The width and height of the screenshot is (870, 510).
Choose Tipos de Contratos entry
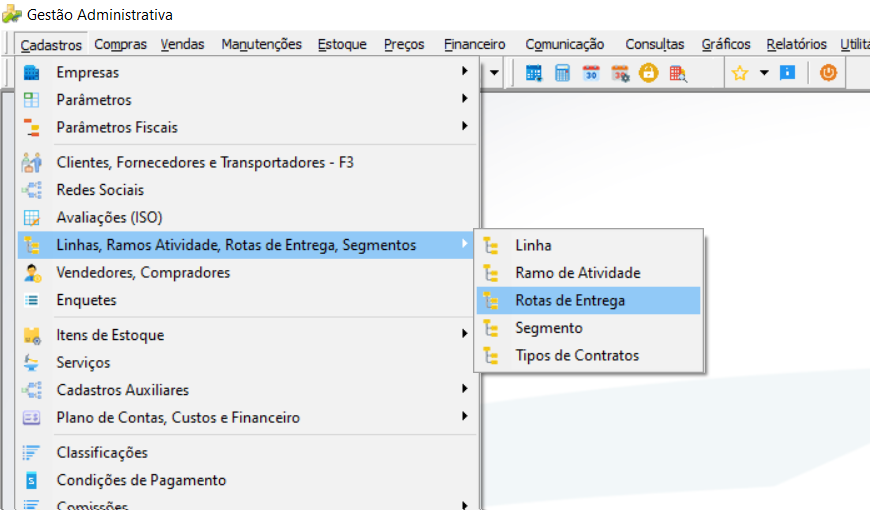click(589, 355)
